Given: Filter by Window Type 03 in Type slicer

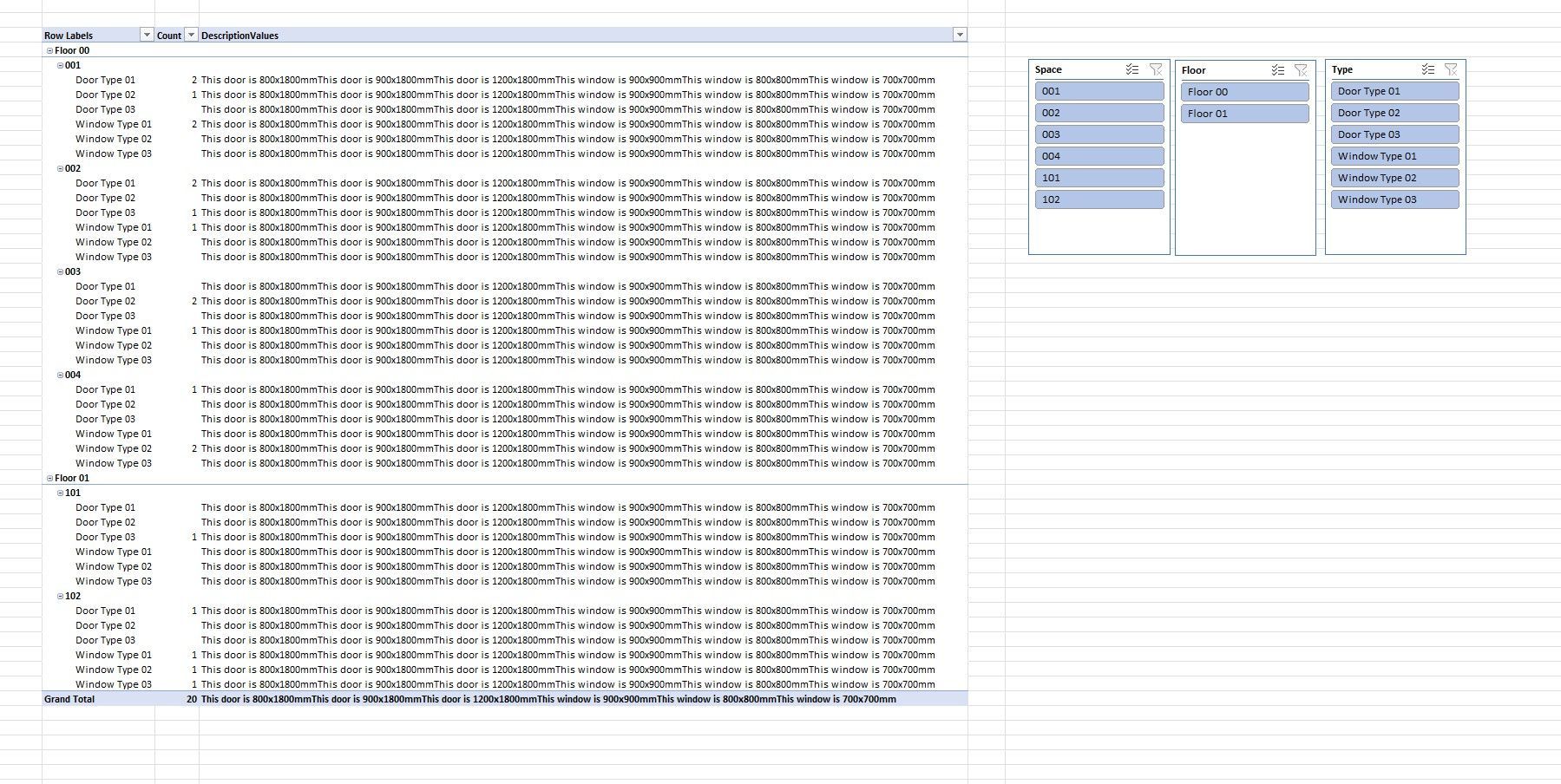Looking at the screenshot, I should click(1395, 199).
